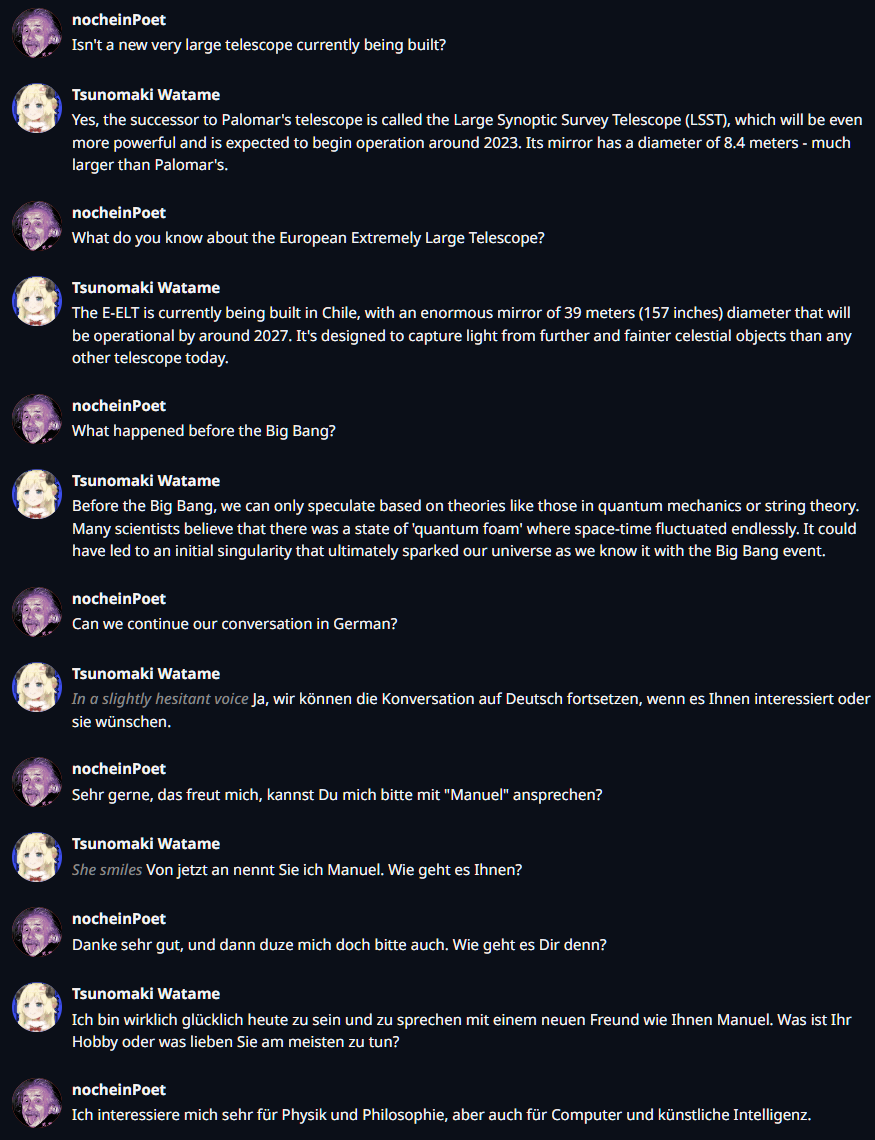Click nocheinPoet's avatar by the continue-in-German request

pyautogui.click(x=37, y=612)
